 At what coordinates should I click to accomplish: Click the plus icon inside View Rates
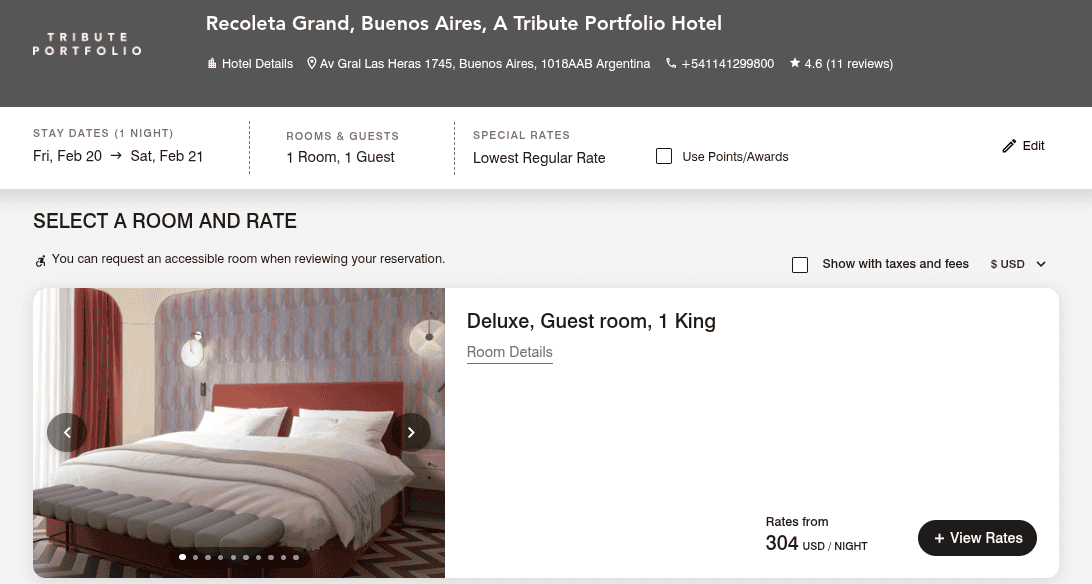[938, 538]
